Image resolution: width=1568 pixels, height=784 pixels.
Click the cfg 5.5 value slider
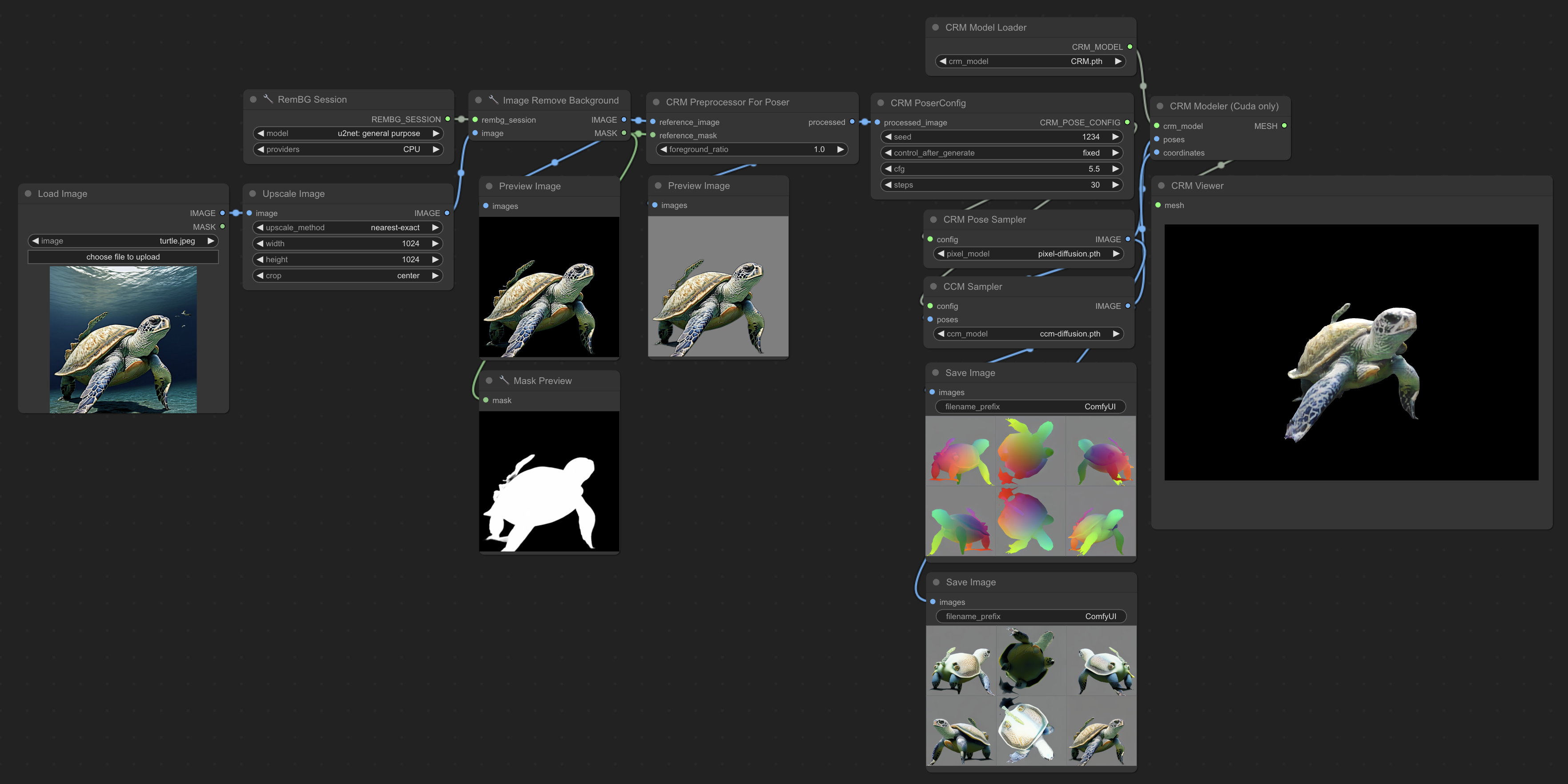[x=1001, y=169]
